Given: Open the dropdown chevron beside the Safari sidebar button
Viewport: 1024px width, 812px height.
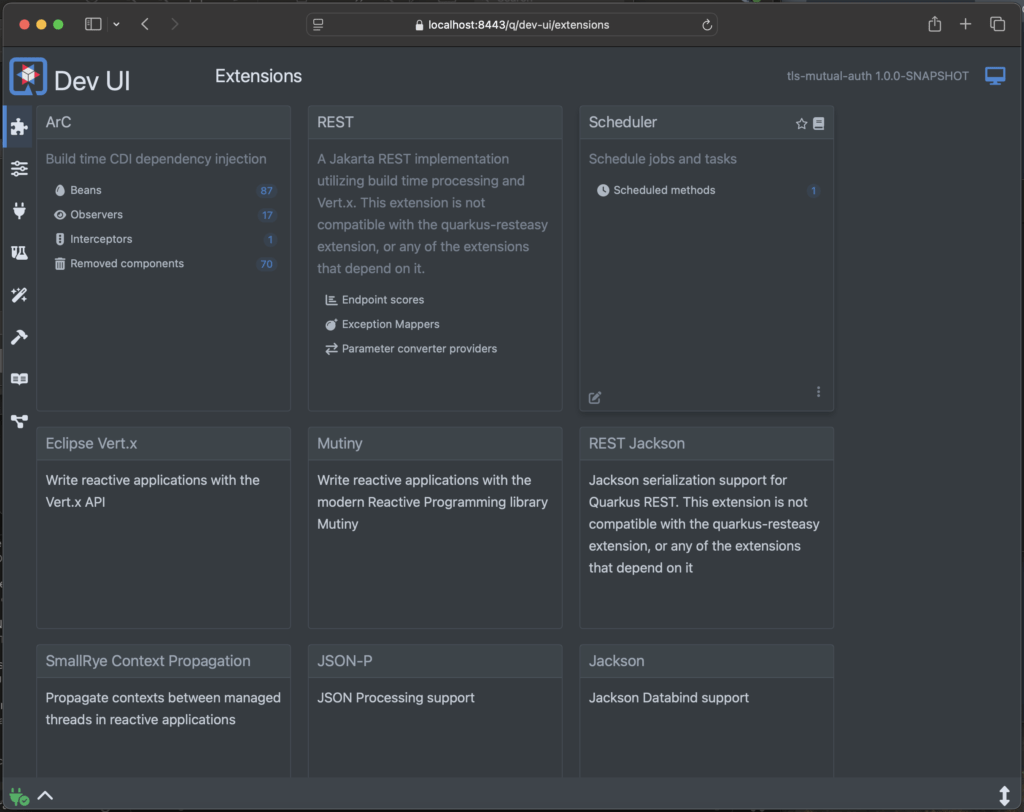Looking at the screenshot, I should pos(116,24).
